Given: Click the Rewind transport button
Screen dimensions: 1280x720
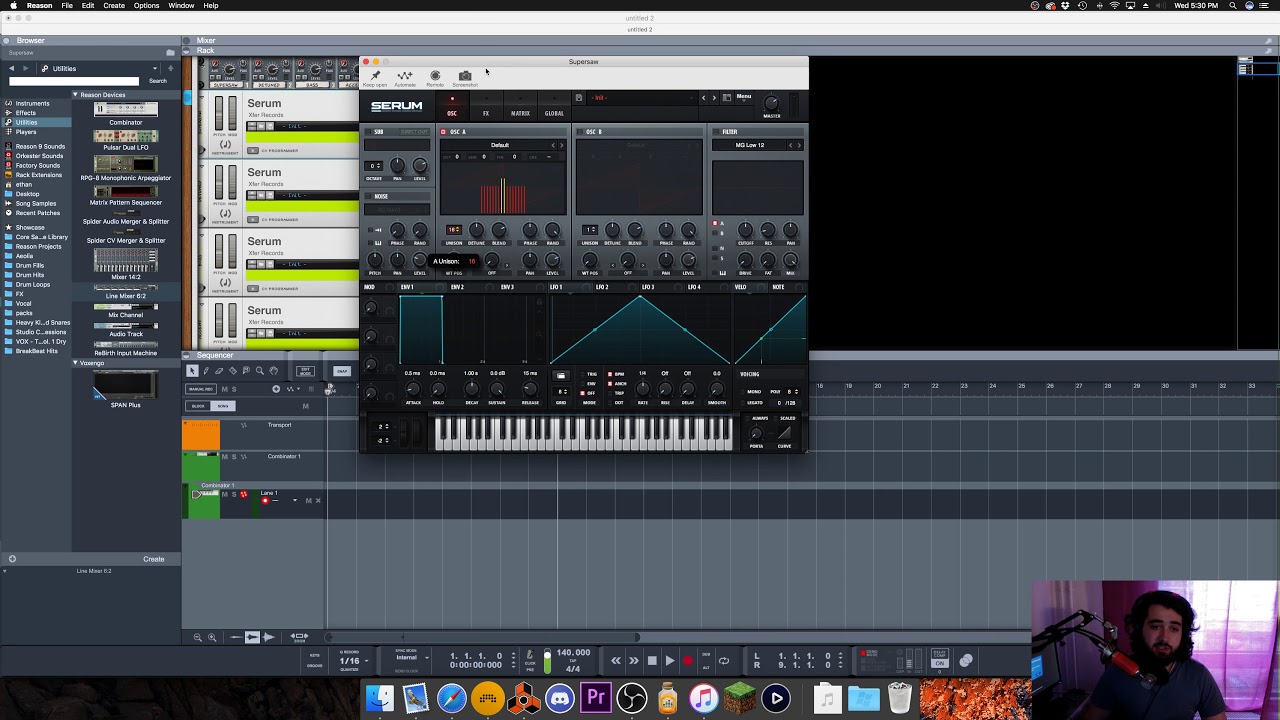Looking at the screenshot, I should coord(616,661).
